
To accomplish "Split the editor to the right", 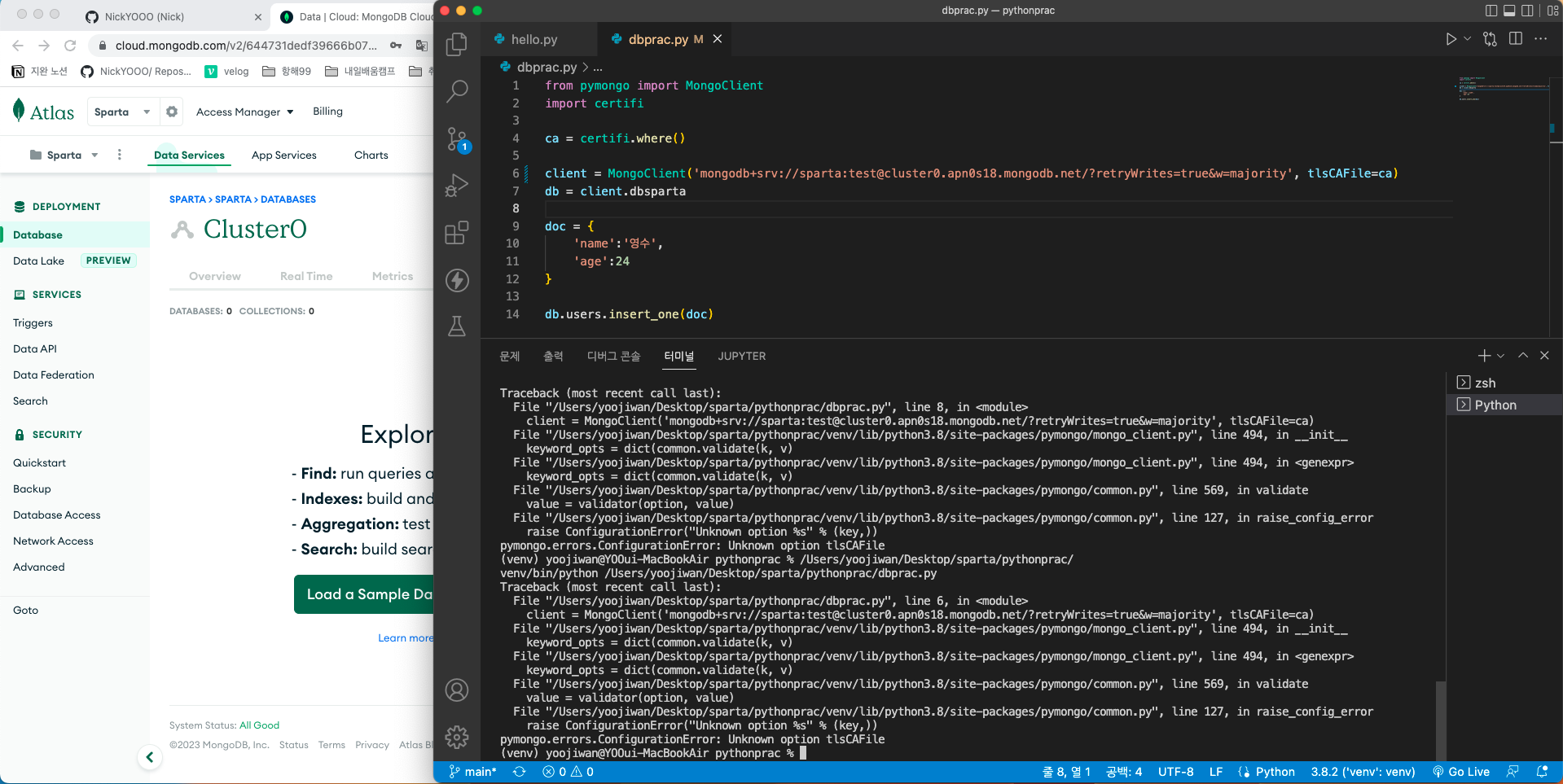I will pos(1516,39).
